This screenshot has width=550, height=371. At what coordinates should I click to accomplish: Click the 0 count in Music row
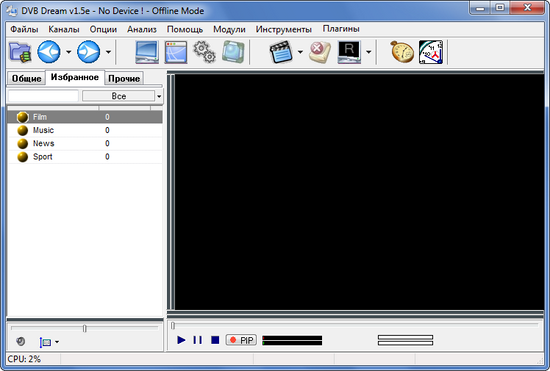(x=107, y=130)
